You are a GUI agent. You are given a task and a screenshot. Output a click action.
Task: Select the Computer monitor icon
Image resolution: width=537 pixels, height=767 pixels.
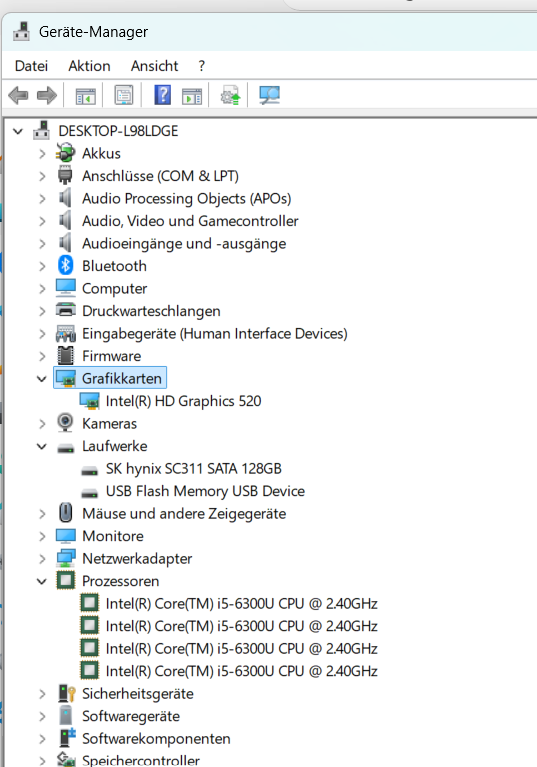(x=66, y=288)
